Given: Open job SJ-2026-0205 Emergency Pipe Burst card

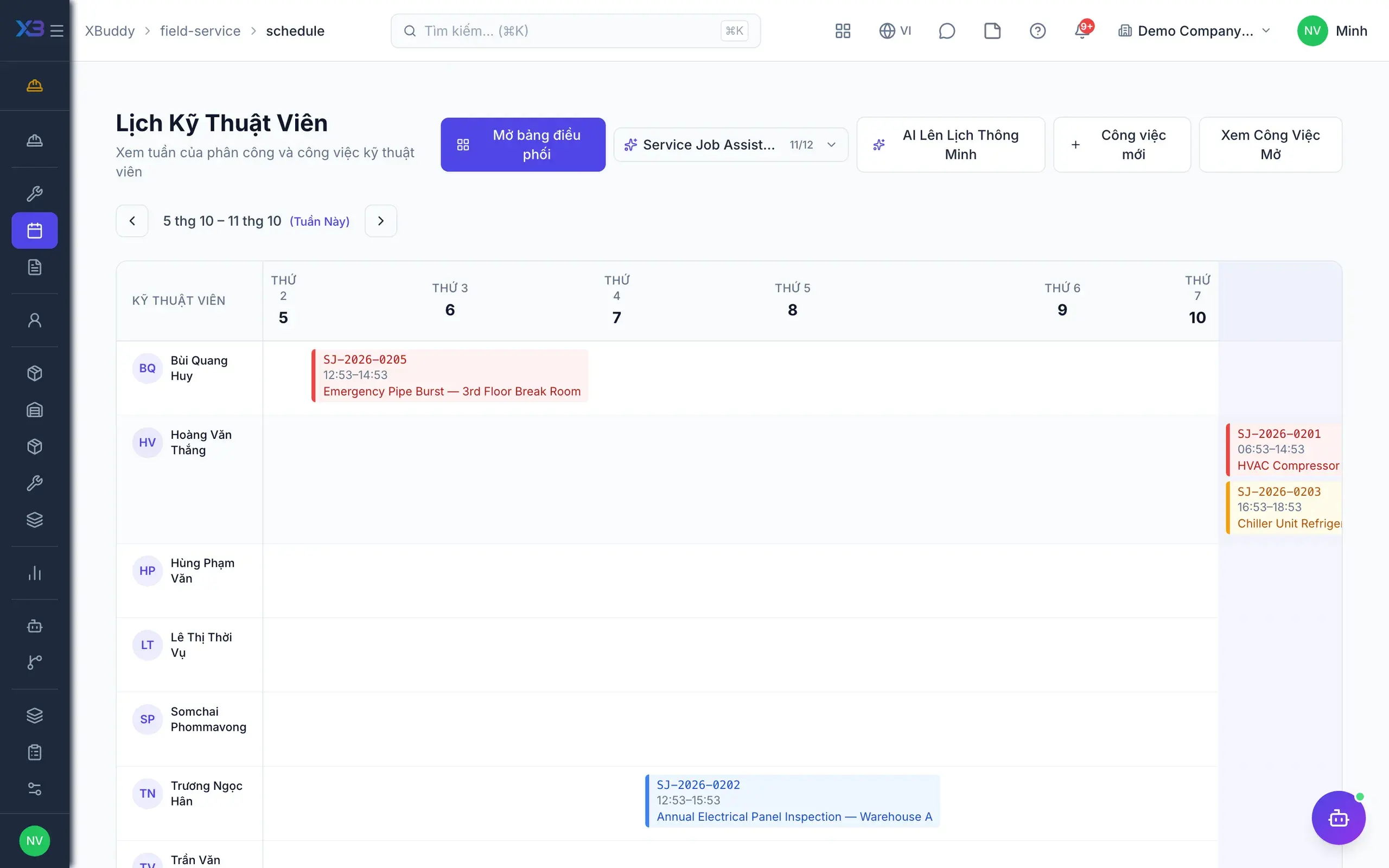Looking at the screenshot, I should point(450,375).
